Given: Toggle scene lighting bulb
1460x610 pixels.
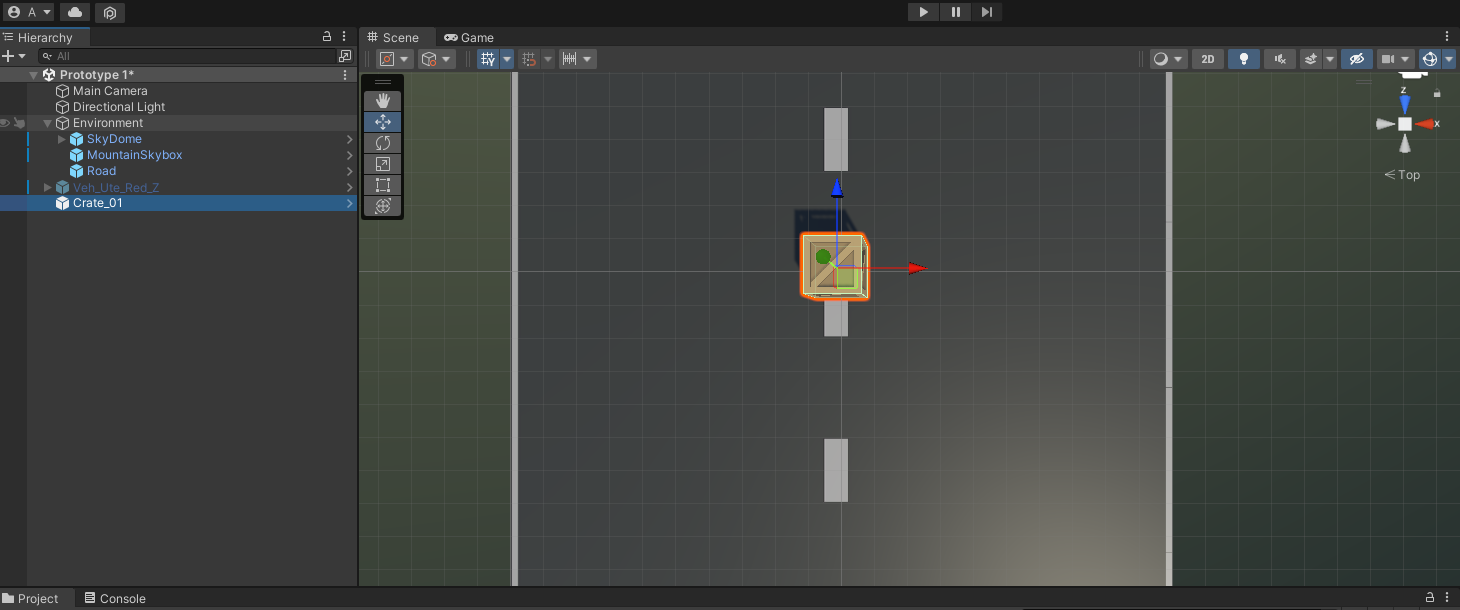Looking at the screenshot, I should [1243, 59].
